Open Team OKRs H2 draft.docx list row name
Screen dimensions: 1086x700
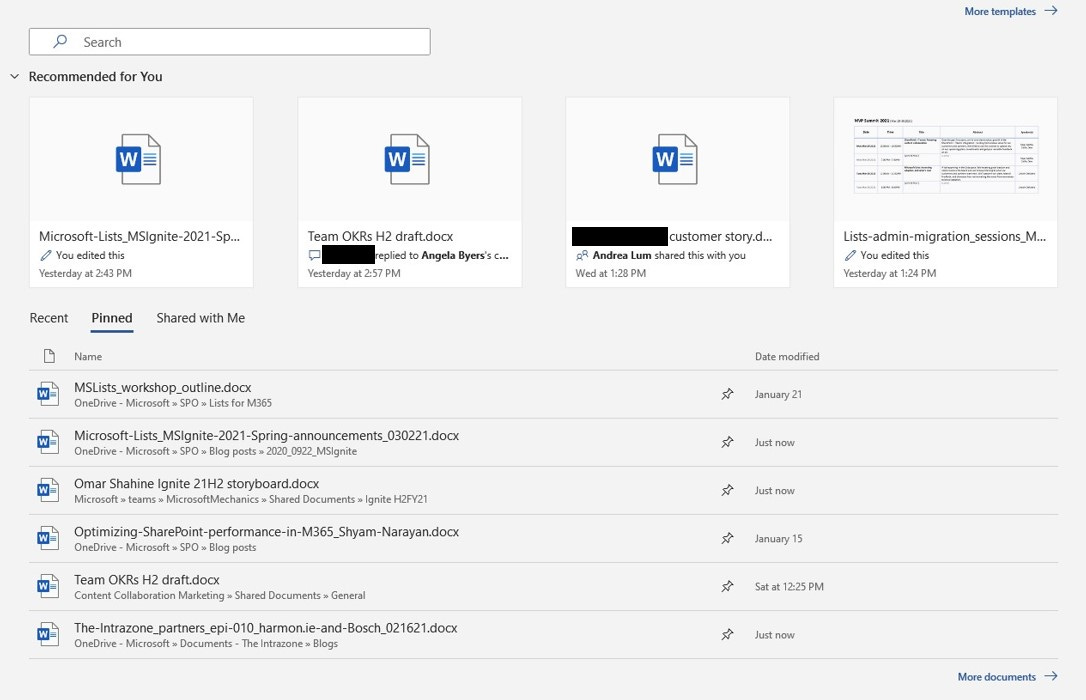147,580
